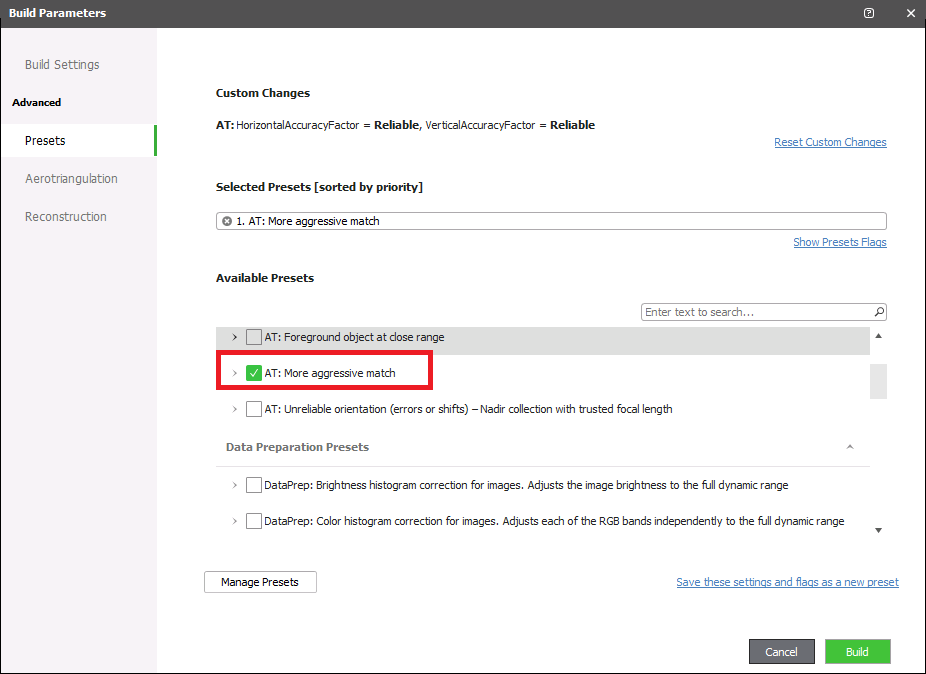Uncheck 'AT: More aggressive match' preset

point(254,373)
